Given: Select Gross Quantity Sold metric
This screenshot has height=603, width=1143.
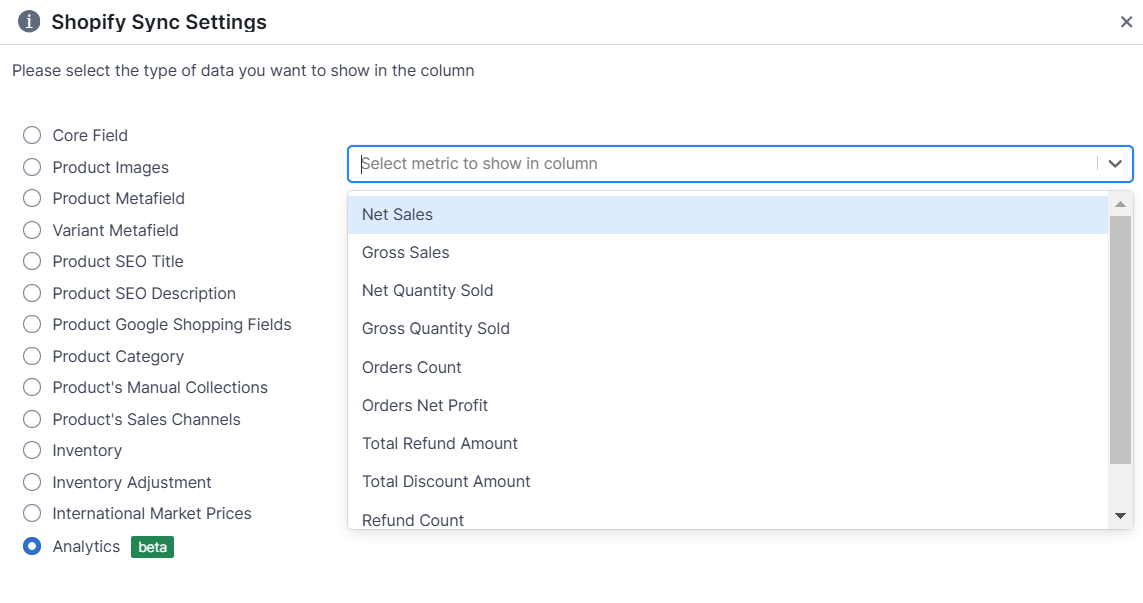Looking at the screenshot, I should pos(435,328).
